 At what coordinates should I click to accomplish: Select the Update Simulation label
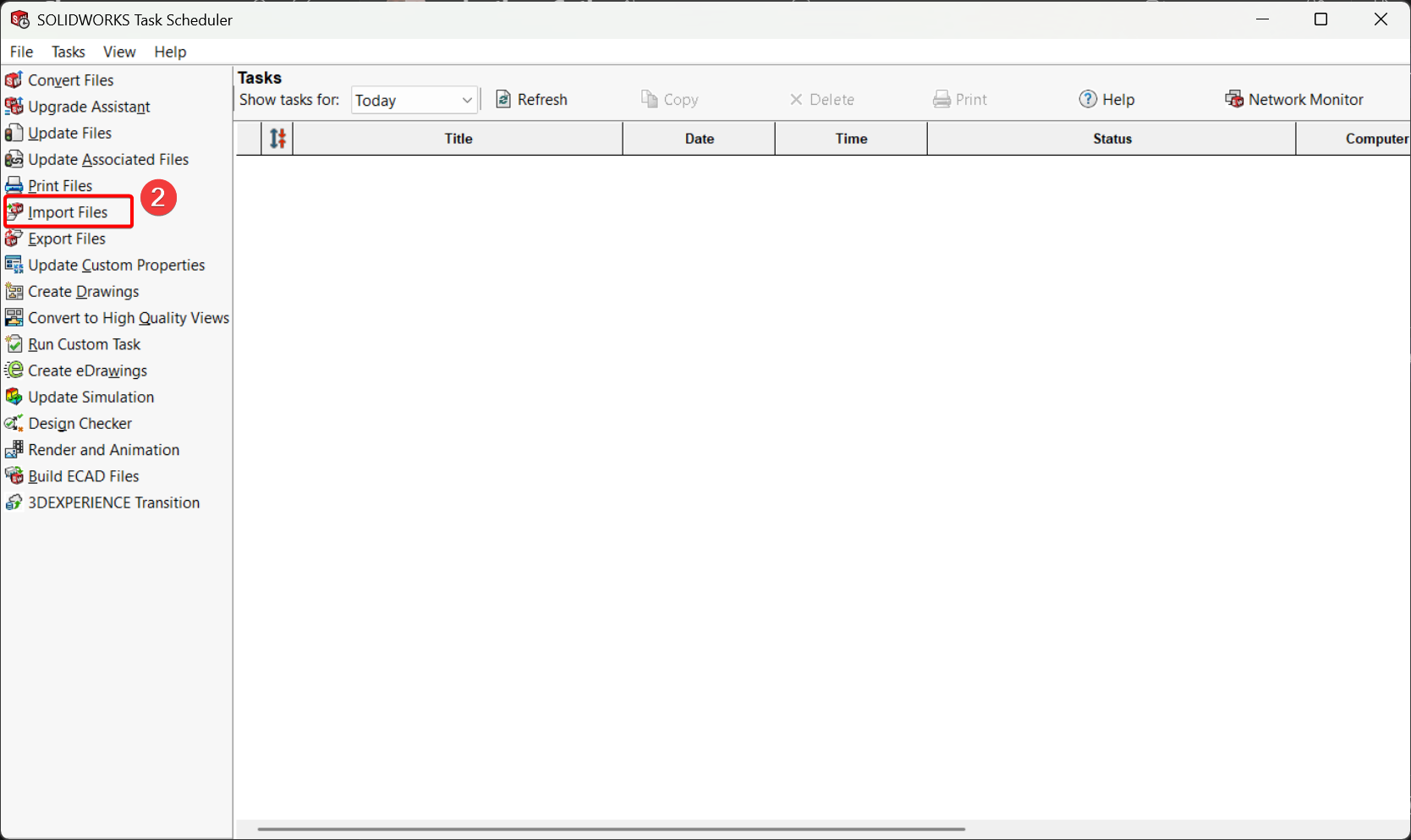click(x=91, y=397)
